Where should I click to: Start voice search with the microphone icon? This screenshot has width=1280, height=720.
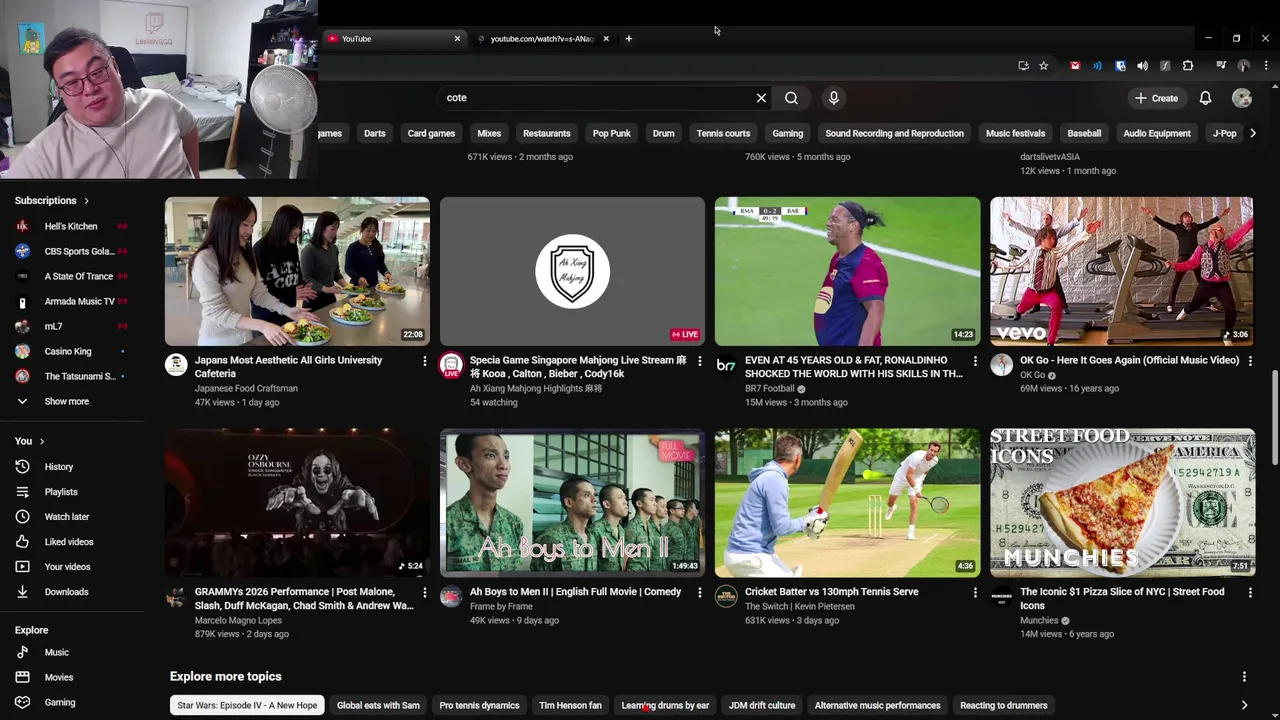pos(834,98)
